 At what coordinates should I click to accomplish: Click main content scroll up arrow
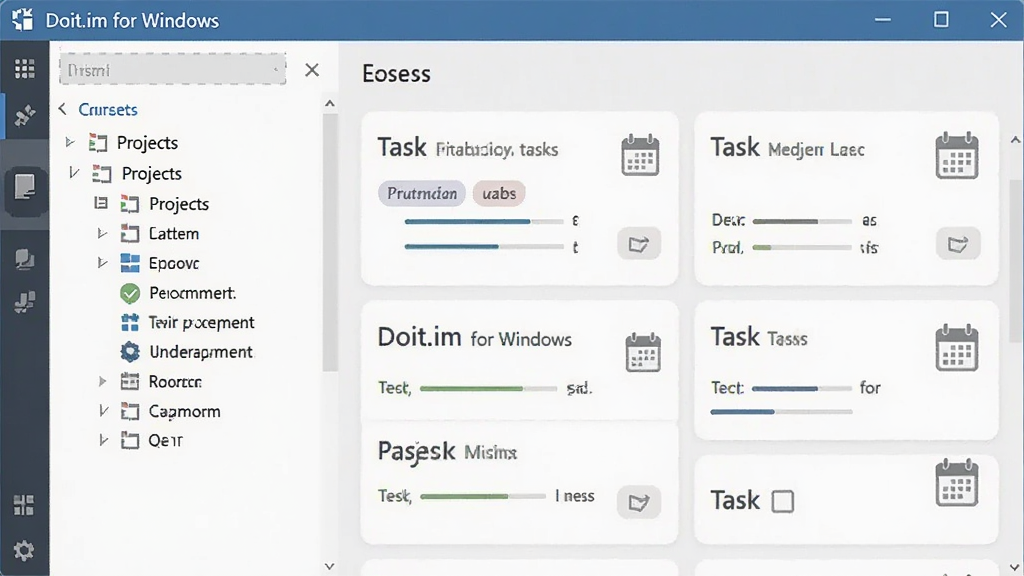tap(1016, 140)
